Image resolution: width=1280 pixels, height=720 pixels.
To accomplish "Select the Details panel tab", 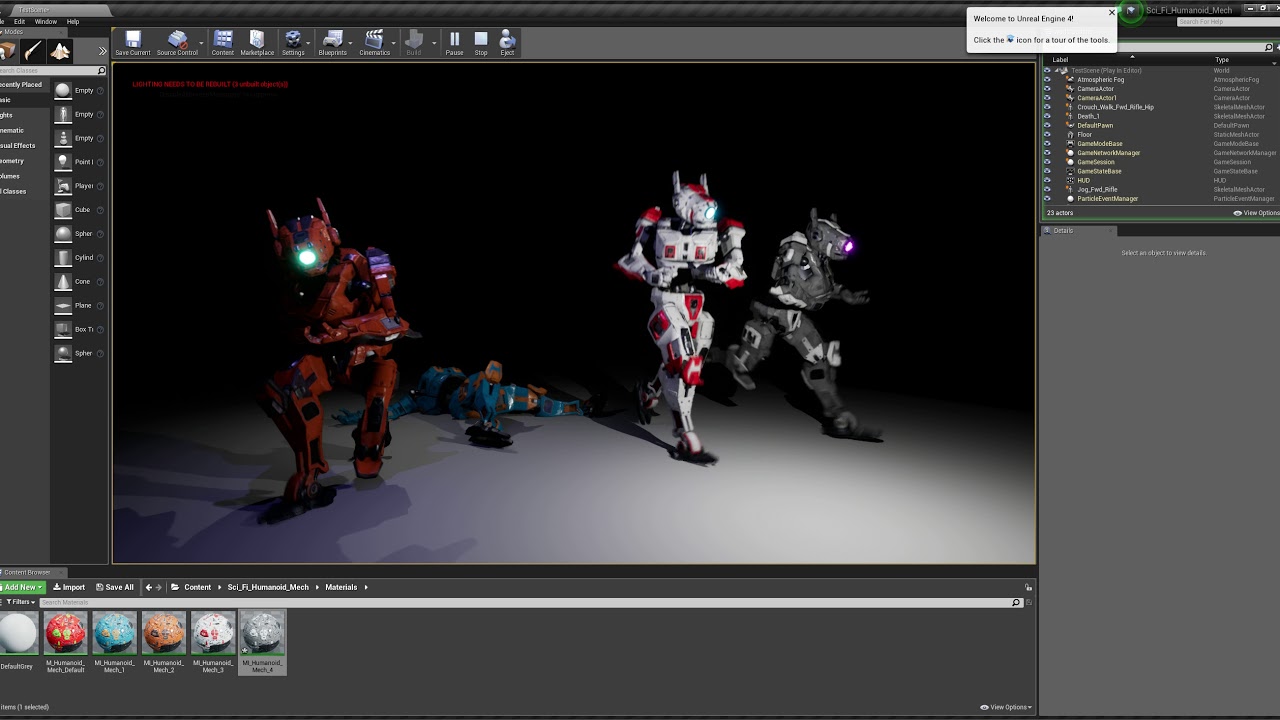I will [x=1063, y=230].
